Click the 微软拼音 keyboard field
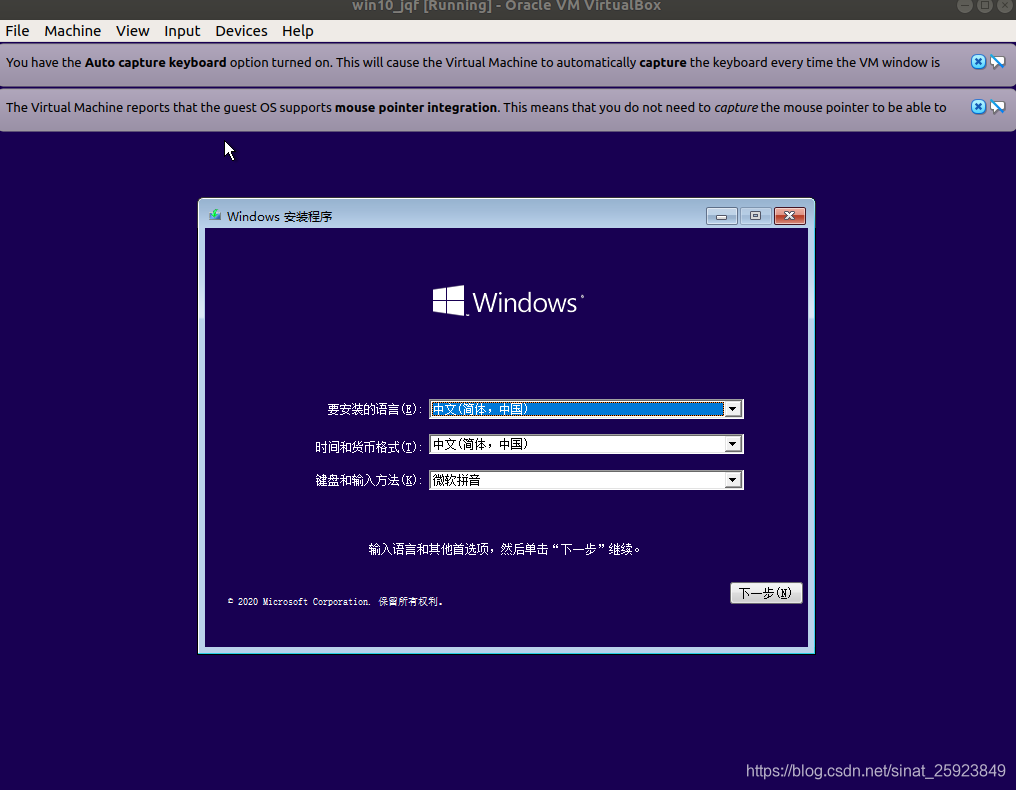 coord(586,480)
